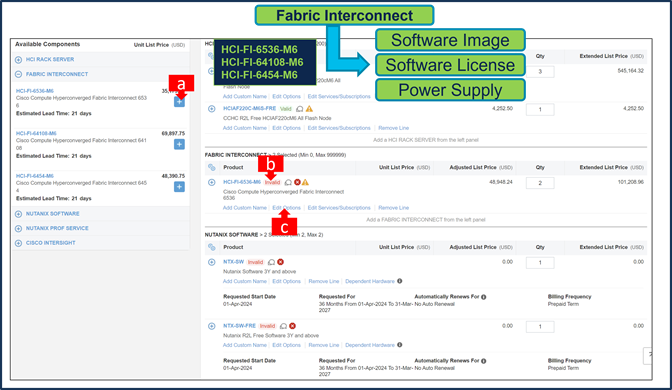This screenshot has width=672, height=390.
Task: Expand NUTANIX PROF SERVICE category
Action: (x=18, y=228)
